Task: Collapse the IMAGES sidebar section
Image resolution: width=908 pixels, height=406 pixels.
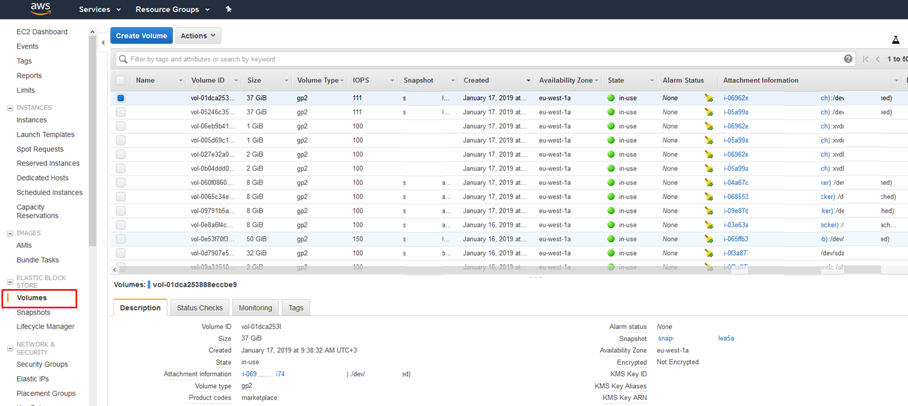Action: 9,233
